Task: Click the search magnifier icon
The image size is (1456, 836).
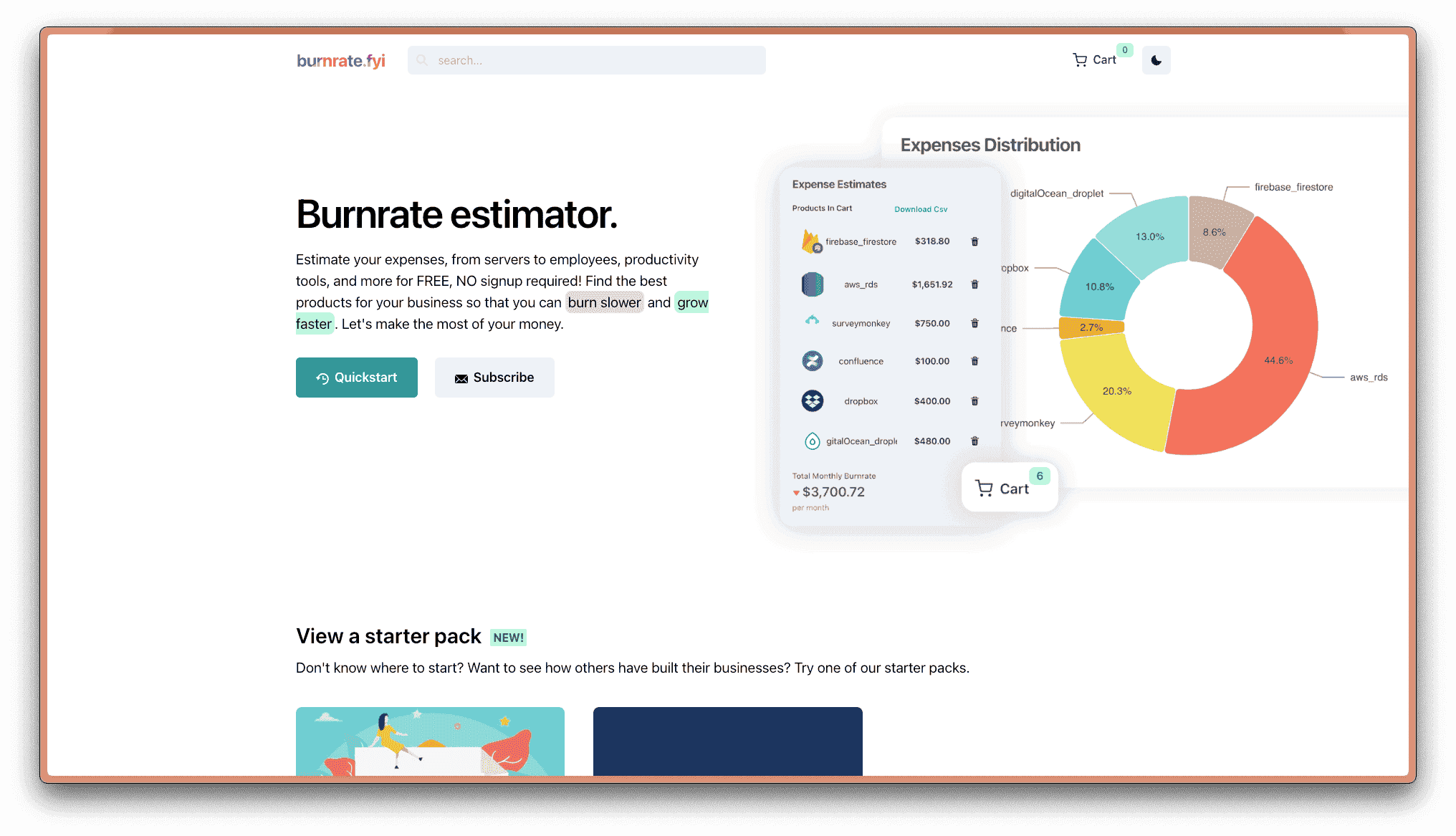Action: pos(422,60)
